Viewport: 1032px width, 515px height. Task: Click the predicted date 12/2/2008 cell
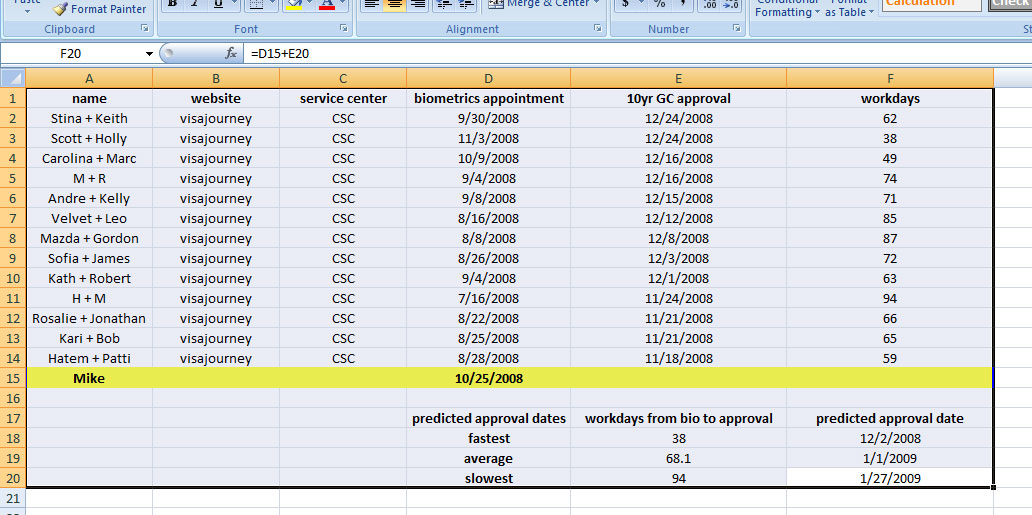point(890,438)
